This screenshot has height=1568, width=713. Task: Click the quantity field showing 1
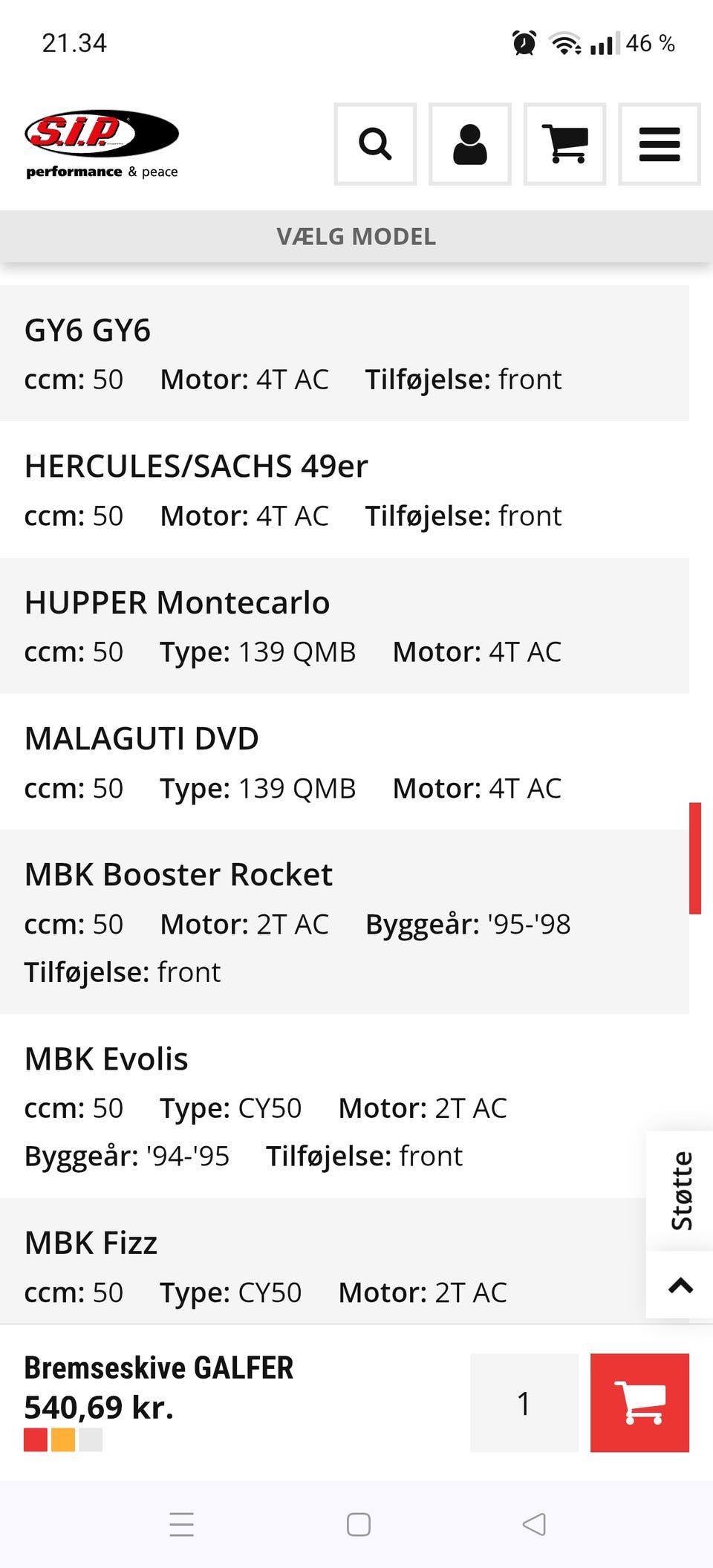(524, 1402)
